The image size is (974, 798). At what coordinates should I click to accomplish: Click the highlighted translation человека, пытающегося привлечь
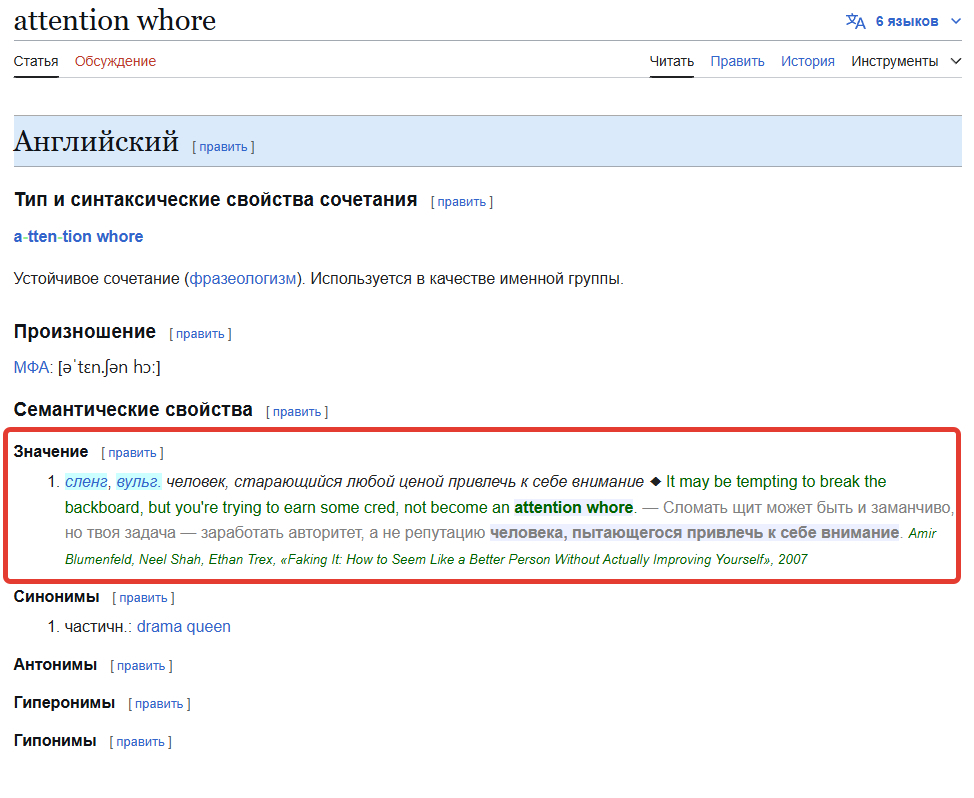[x=694, y=533]
